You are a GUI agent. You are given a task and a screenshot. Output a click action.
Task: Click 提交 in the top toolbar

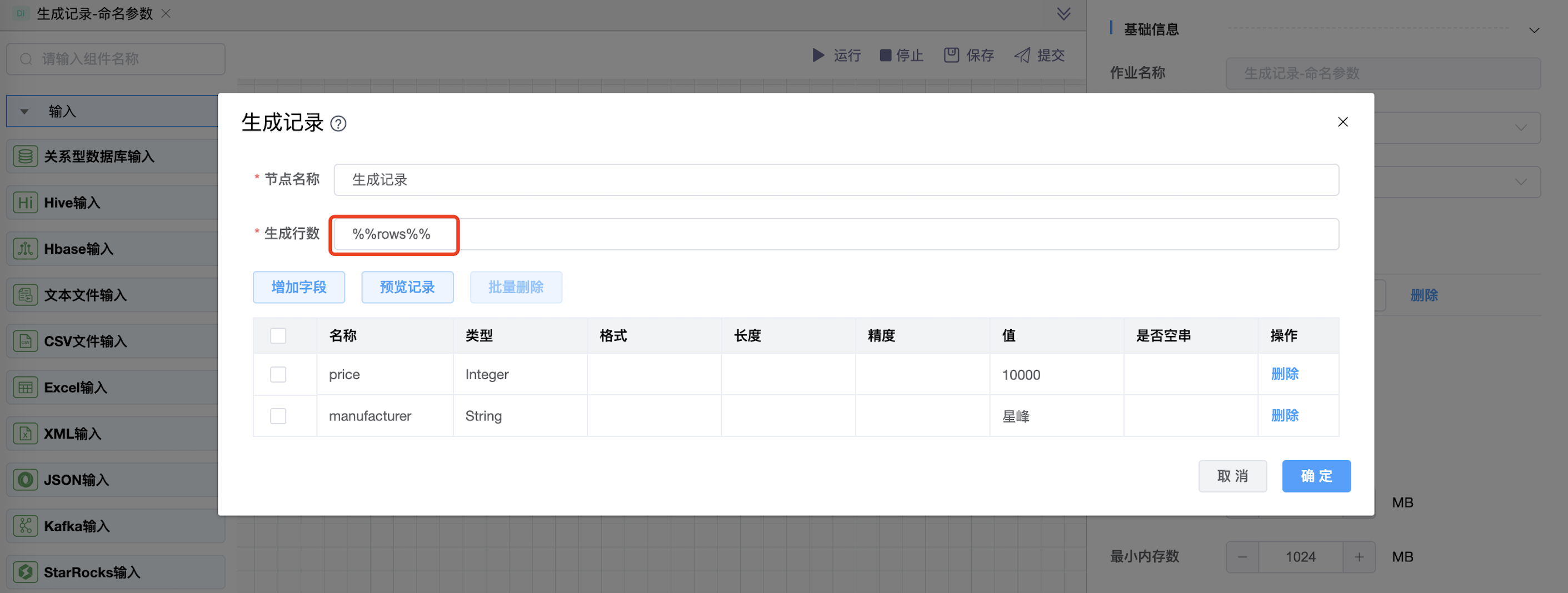[x=1040, y=56]
